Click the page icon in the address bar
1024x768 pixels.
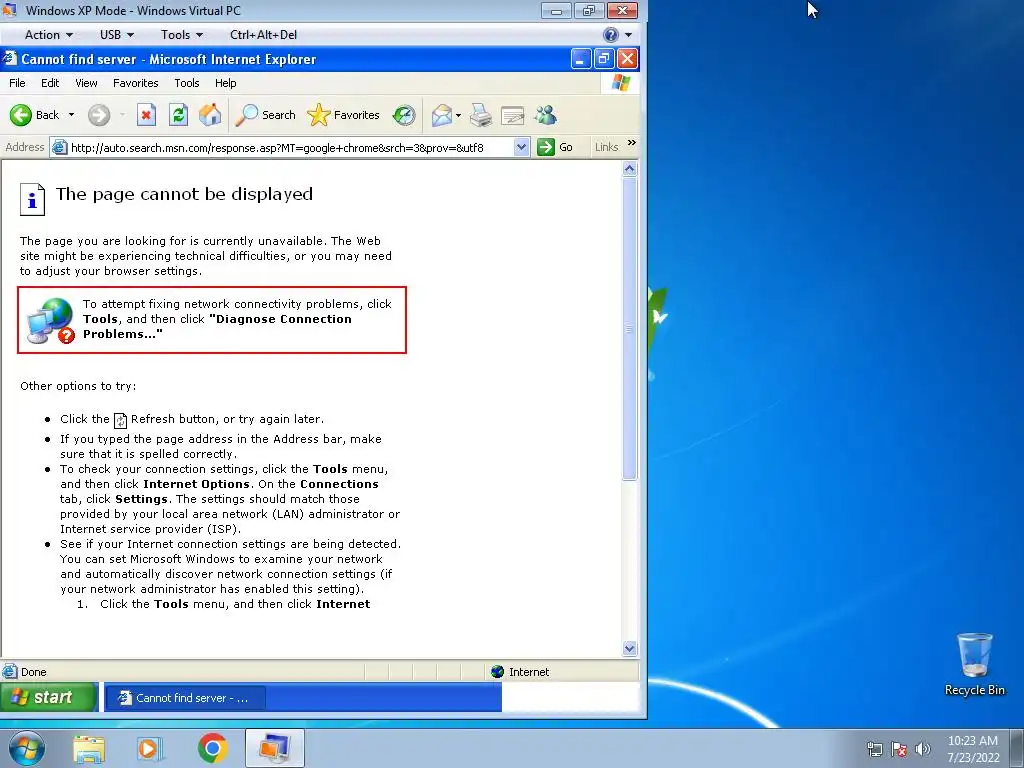pyautogui.click(x=59, y=148)
